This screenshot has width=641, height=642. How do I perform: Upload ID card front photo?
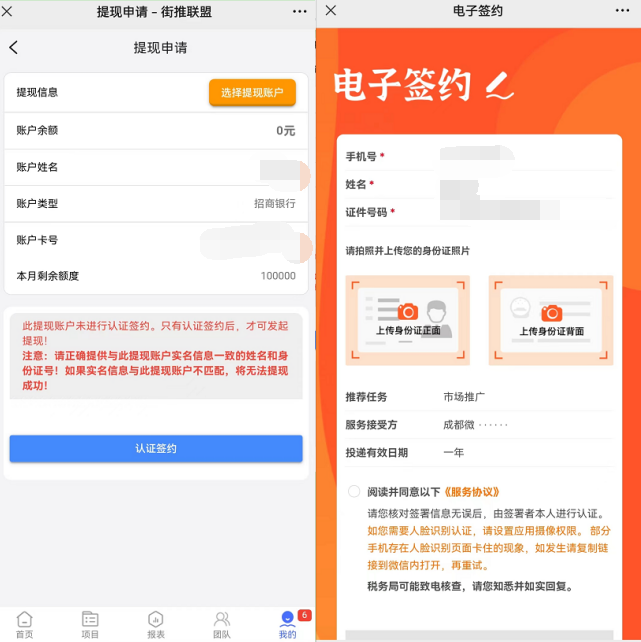point(407,320)
